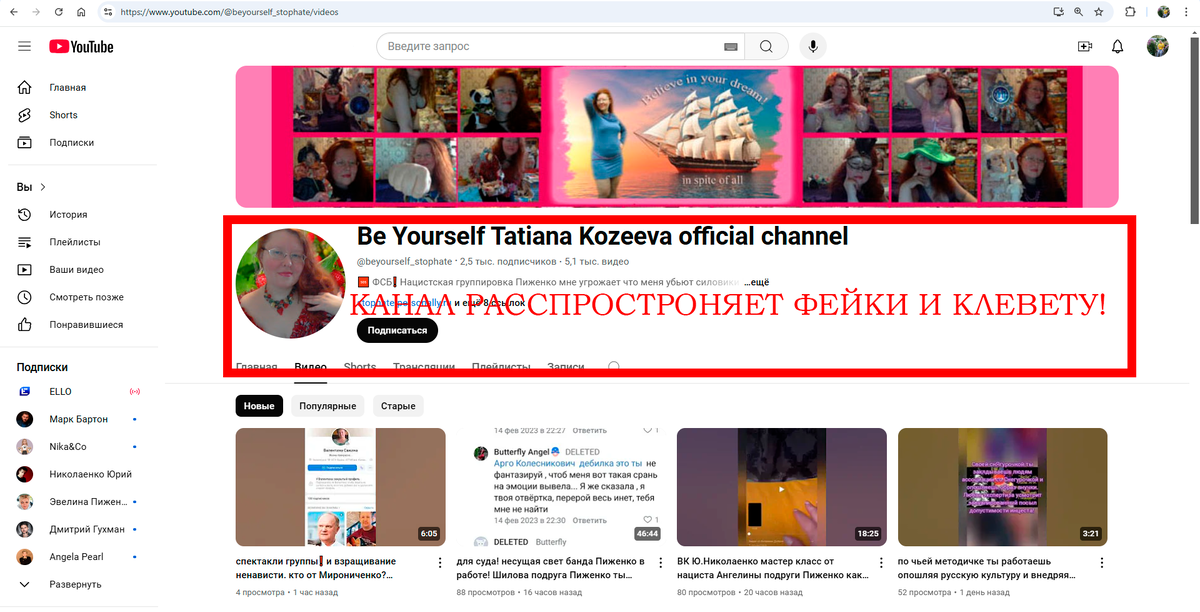Expand channel description with ...ещё
1200x612 pixels.
point(755,283)
